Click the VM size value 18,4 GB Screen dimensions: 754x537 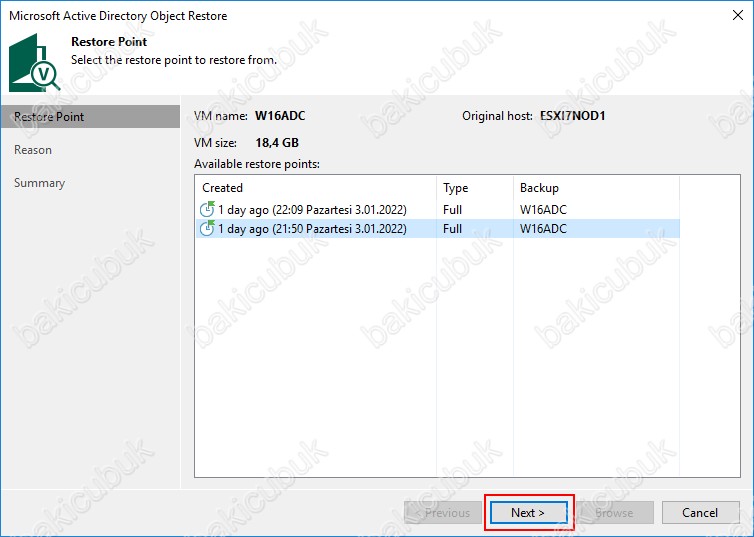tap(277, 143)
